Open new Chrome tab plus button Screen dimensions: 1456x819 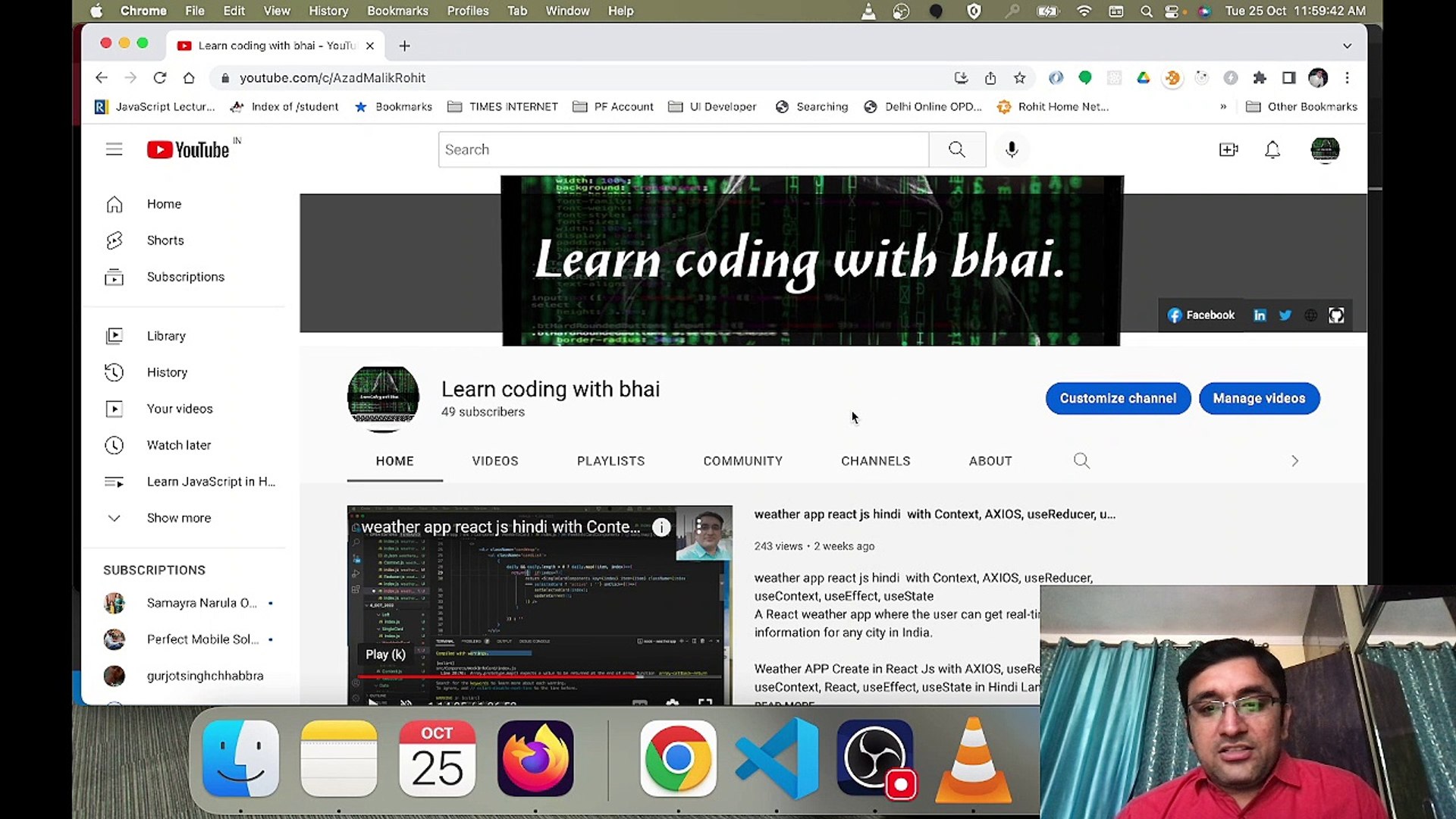coord(405,45)
